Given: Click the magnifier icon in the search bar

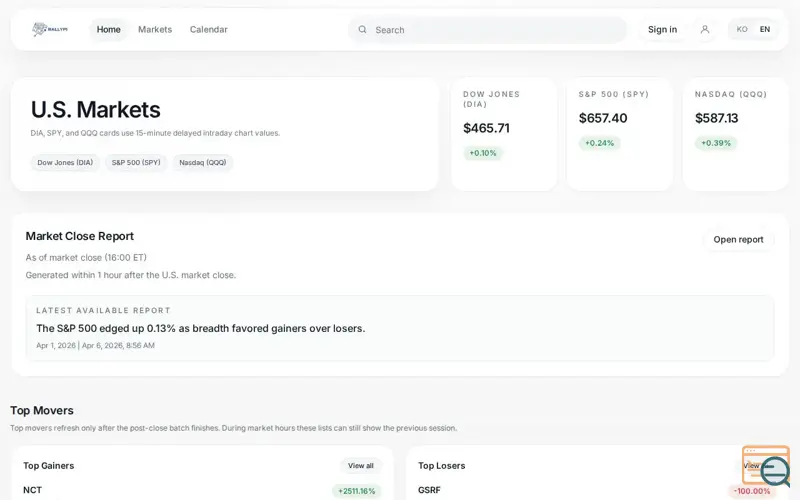Looking at the screenshot, I should [x=362, y=30].
